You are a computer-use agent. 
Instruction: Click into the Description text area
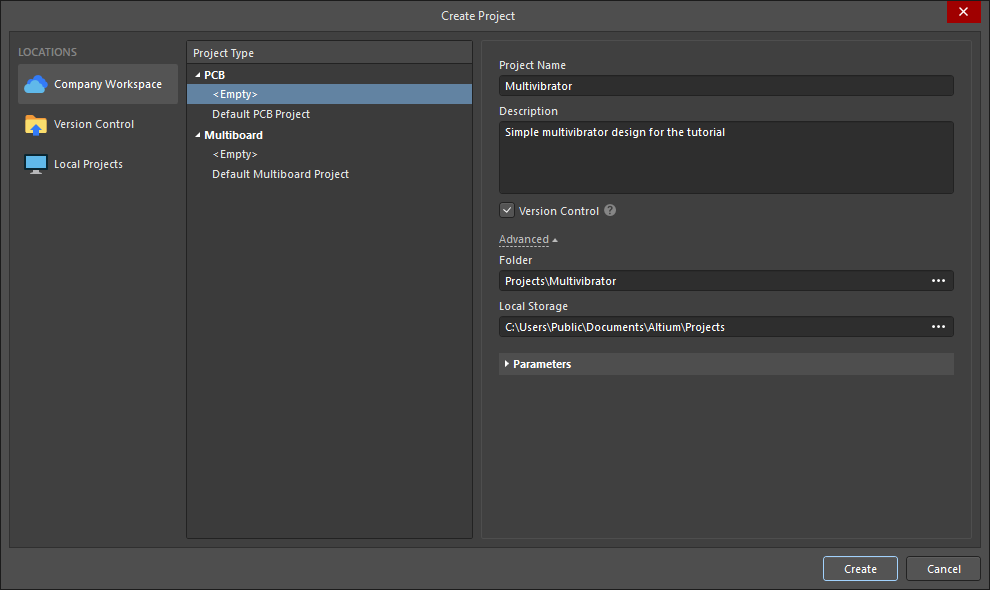point(725,157)
